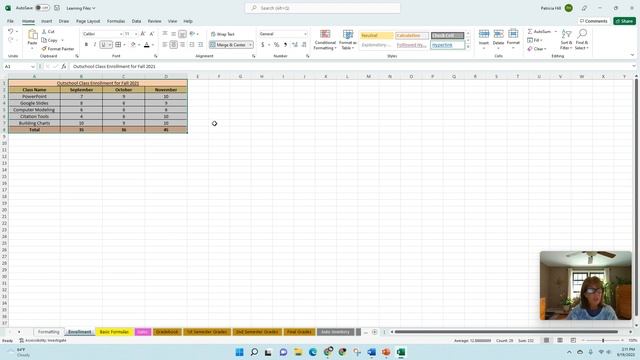Screen dimensions: 640x360
Task: Toggle Middle Align vertical alignment
Action: coord(173,34)
